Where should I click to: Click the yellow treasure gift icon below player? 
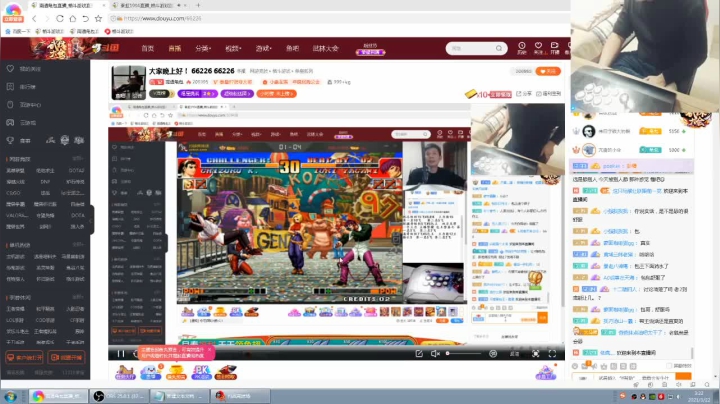176,372
